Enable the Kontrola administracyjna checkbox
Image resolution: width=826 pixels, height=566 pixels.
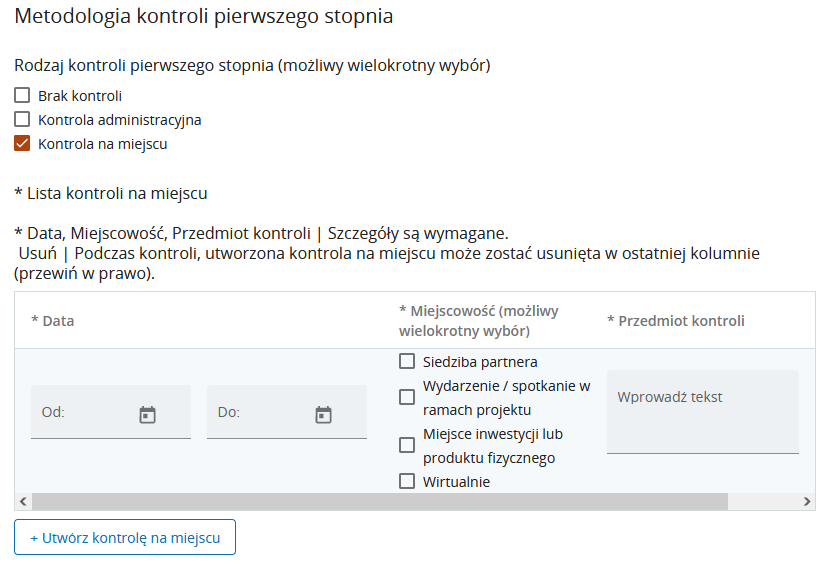(22, 120)
